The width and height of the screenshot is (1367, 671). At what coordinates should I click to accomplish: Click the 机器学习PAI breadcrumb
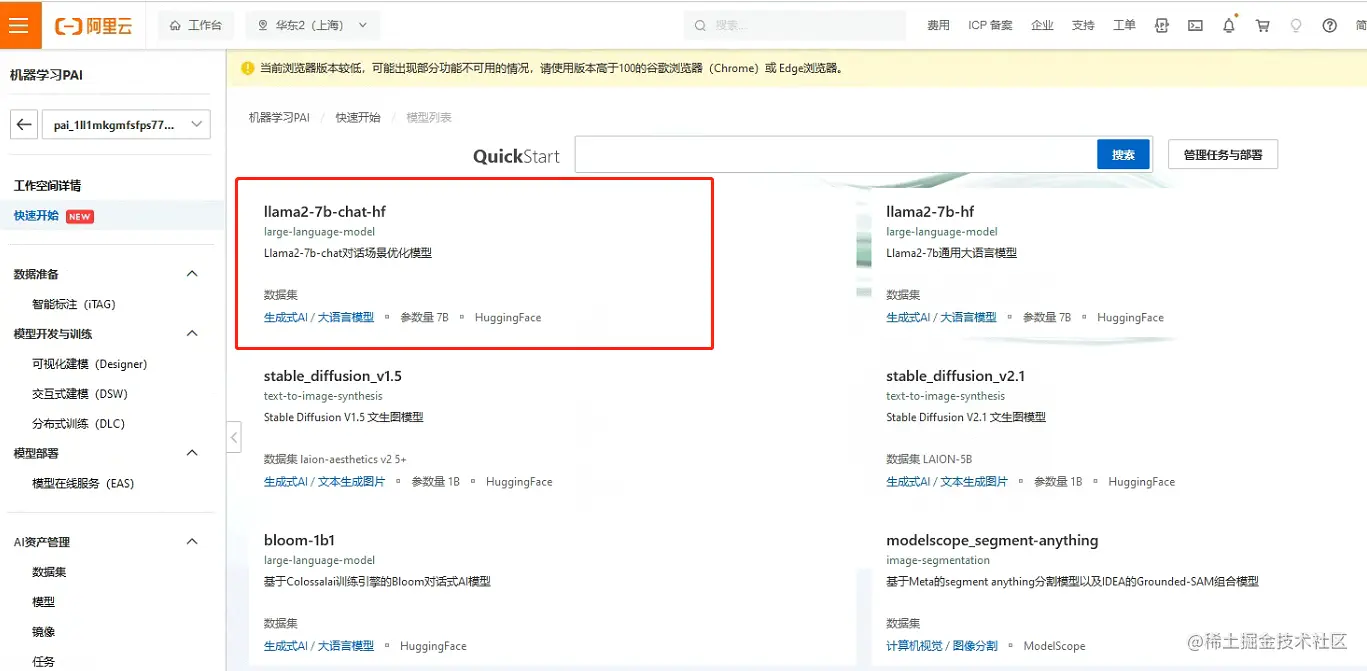(x=279, y=118)
